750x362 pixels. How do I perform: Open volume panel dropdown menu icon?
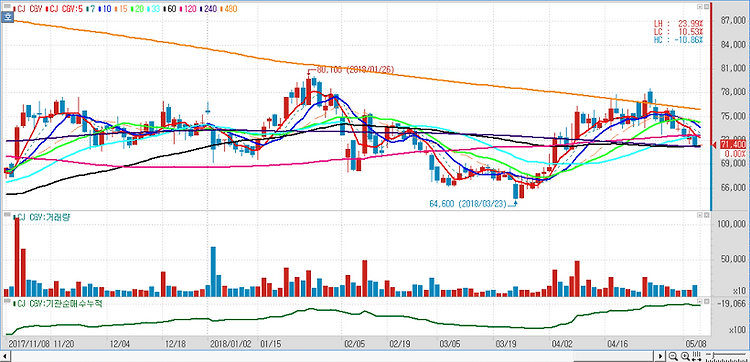coord(699,216)
